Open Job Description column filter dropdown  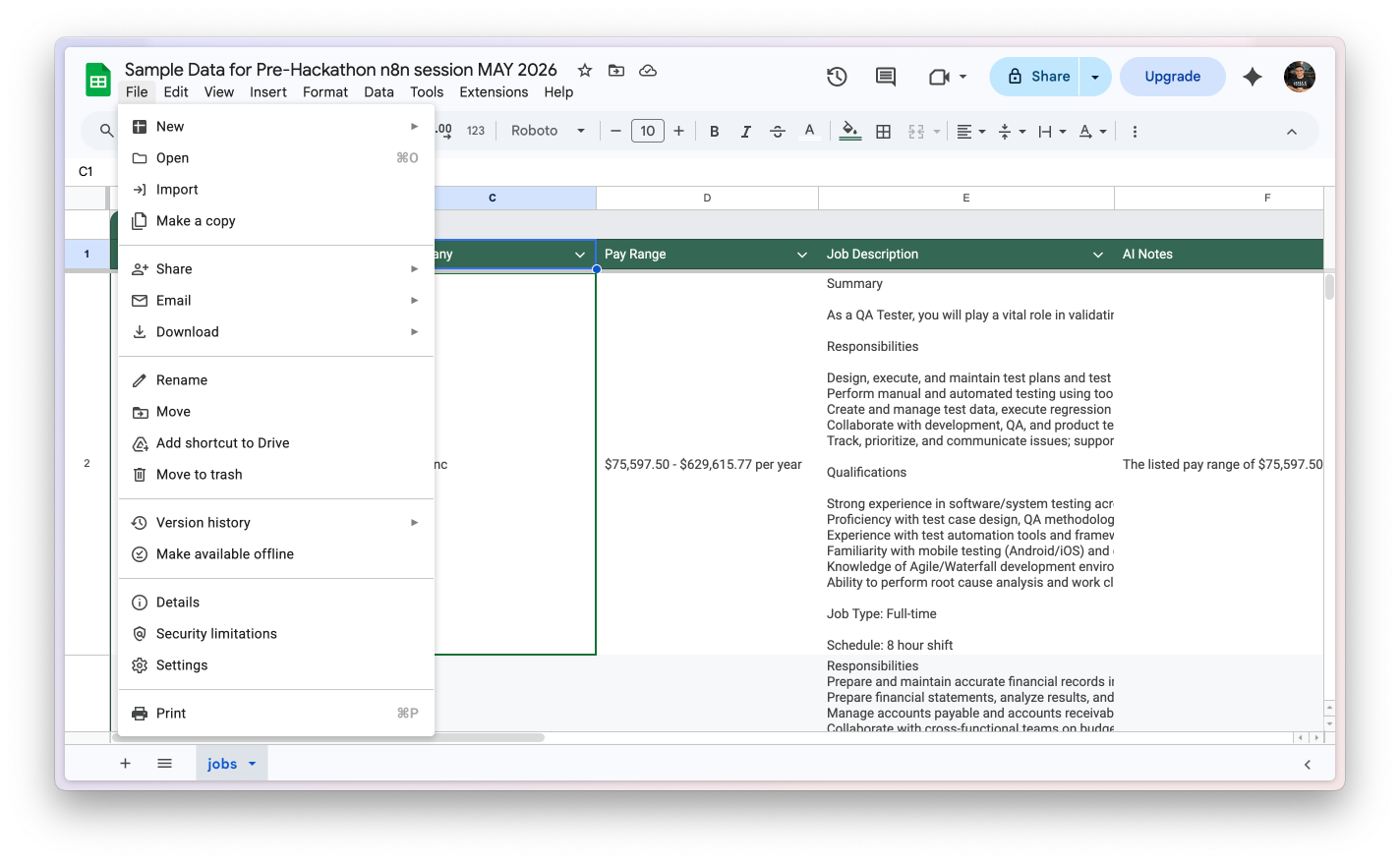pos(1098,255)
